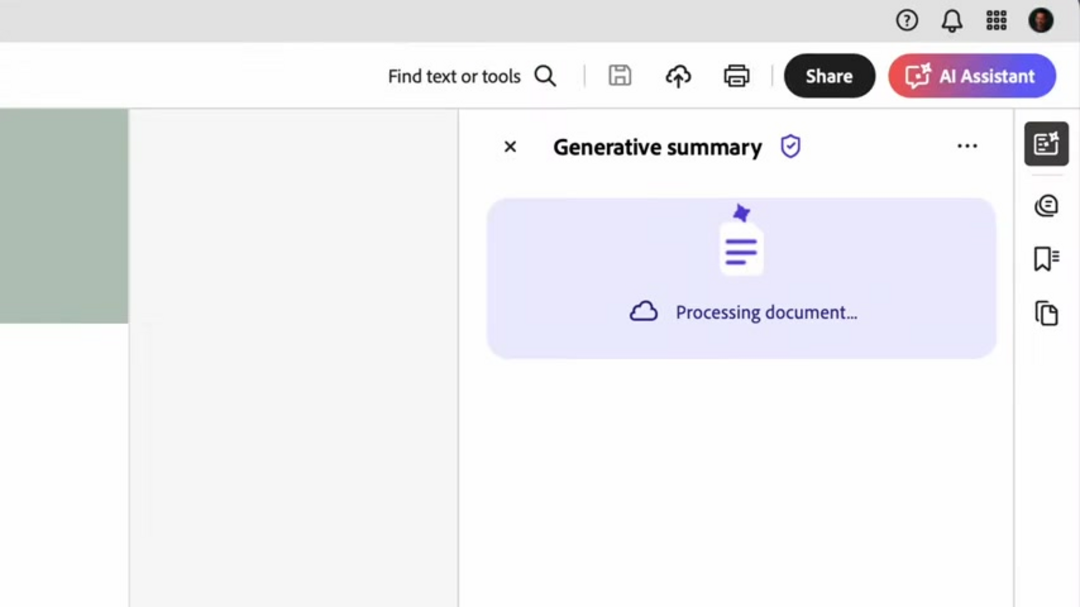This screenshot has height=607, width=1080.
Task: Click the green area of the document page
Action: [x=63, y=215]
